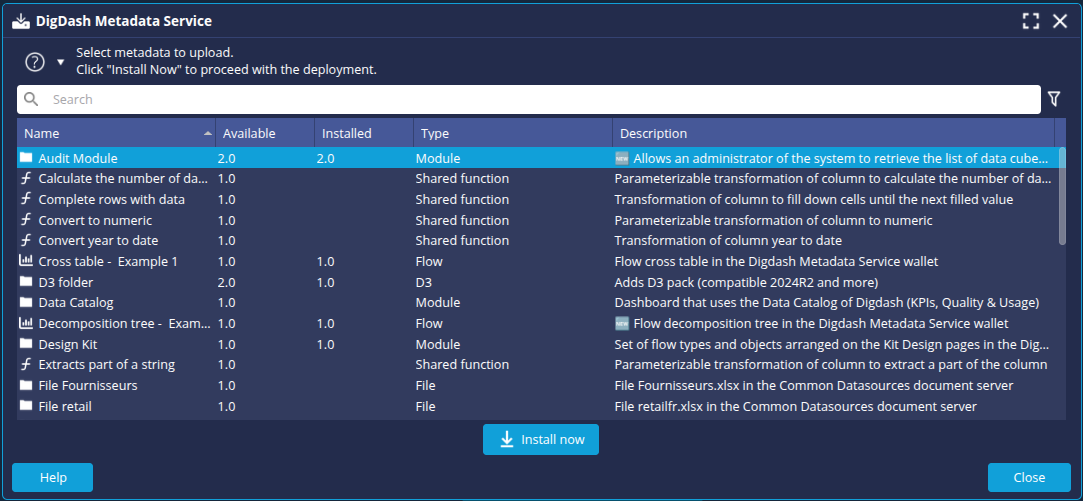Select Cross table - Example 1 entry
The image size is (1083, 501).
(x=108, y=262)
